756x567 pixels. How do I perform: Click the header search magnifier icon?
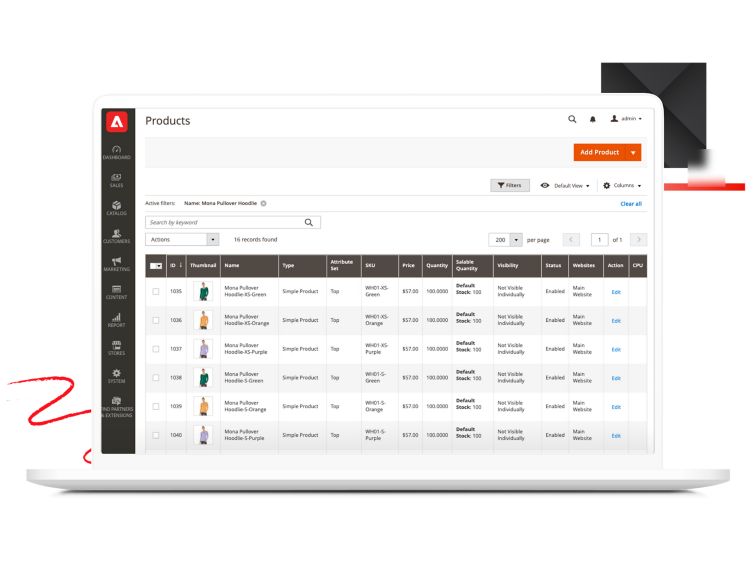pyautogui.click(x=572, y=119)
